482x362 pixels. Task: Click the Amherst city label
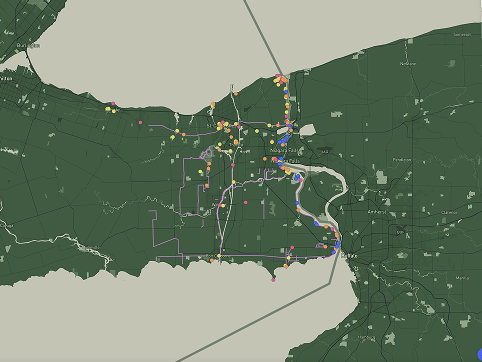tap(377, 212)
